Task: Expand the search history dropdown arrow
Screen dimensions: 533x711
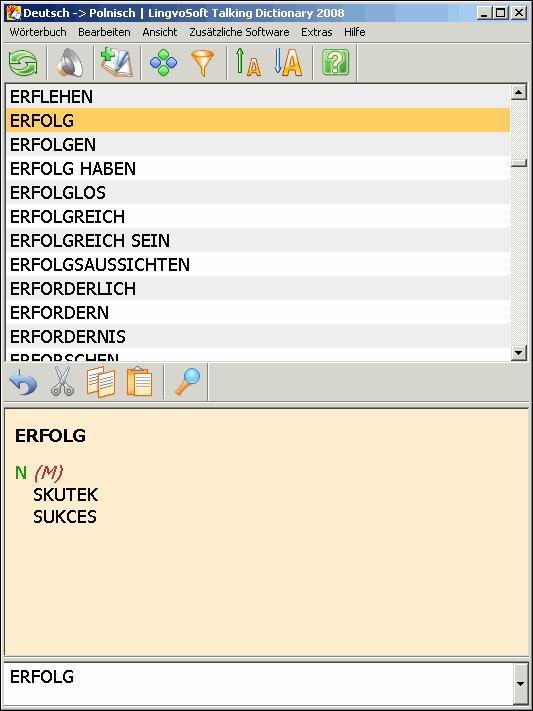Action: tap(521, 684)
